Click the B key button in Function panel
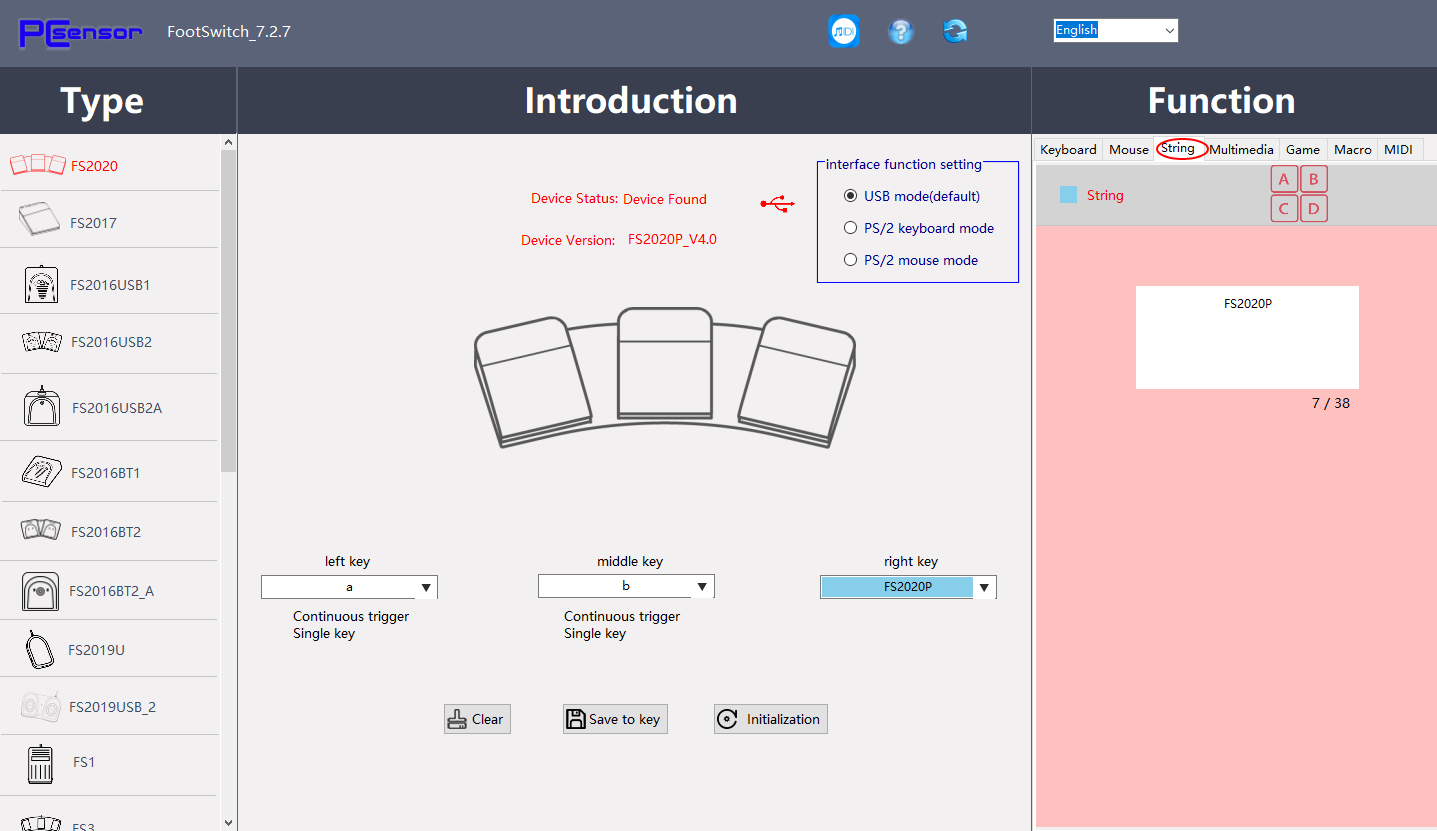1437x831 pixels. point(1314,180)
